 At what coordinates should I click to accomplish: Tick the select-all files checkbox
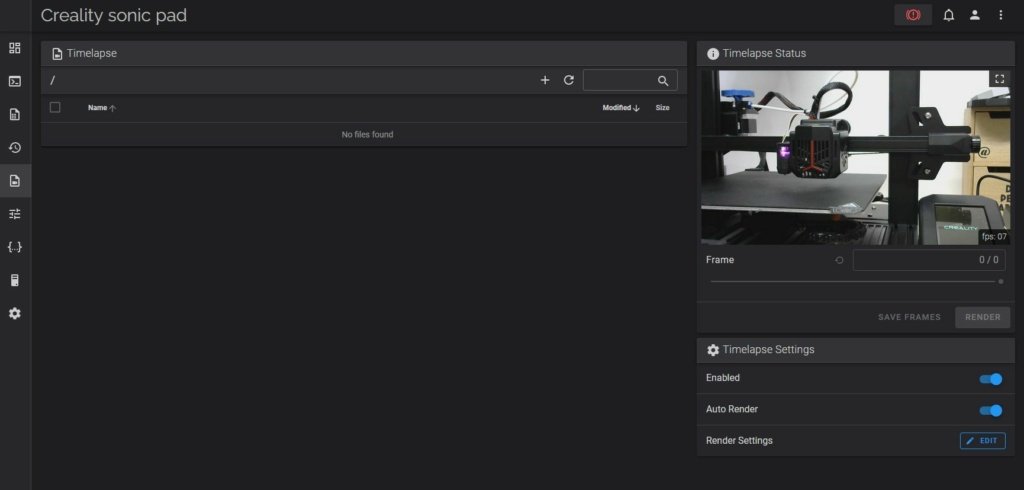55,107
